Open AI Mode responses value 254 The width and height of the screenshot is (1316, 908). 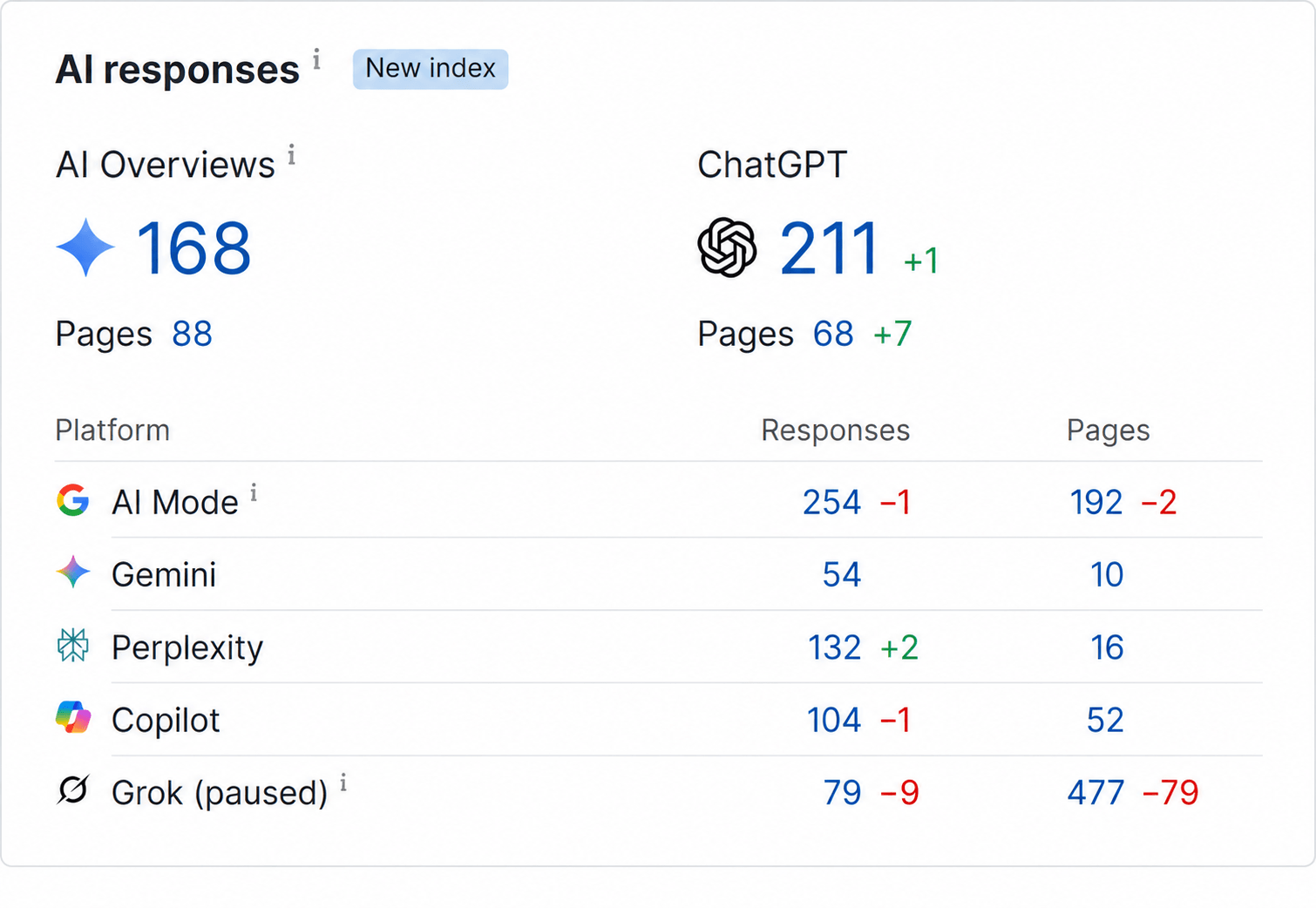click(x=831, y=502)
